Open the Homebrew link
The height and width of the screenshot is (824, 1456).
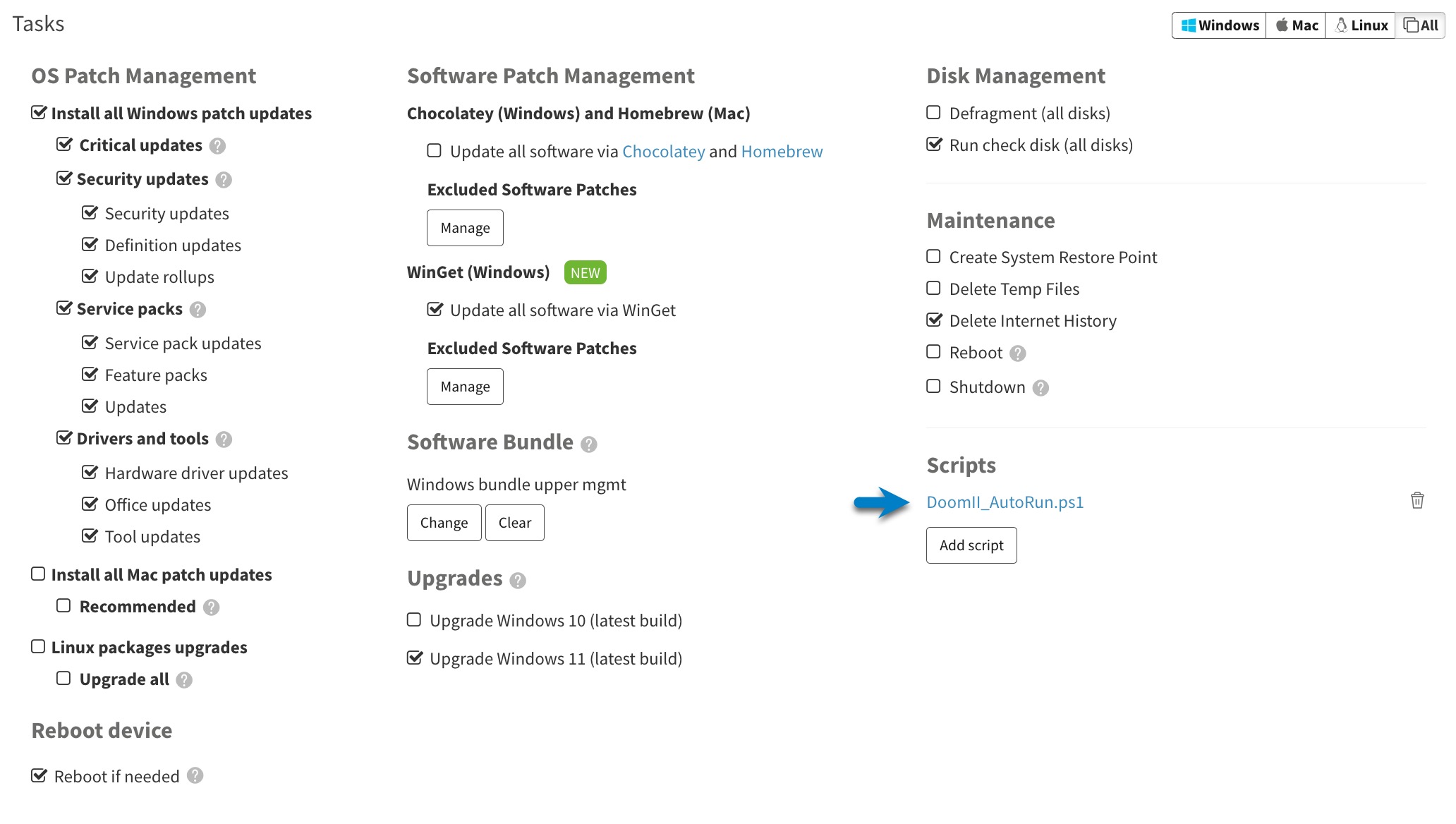pyautogui.click(x=782, y=152)
